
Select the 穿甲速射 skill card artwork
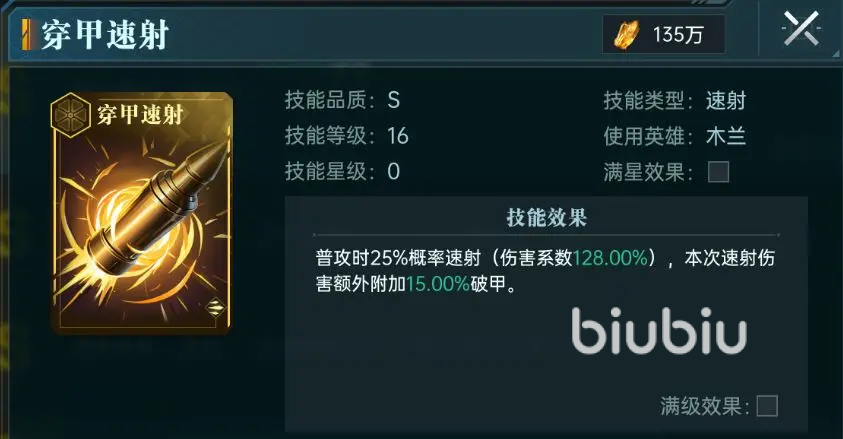pyautogui.click(x=142, y=213)
